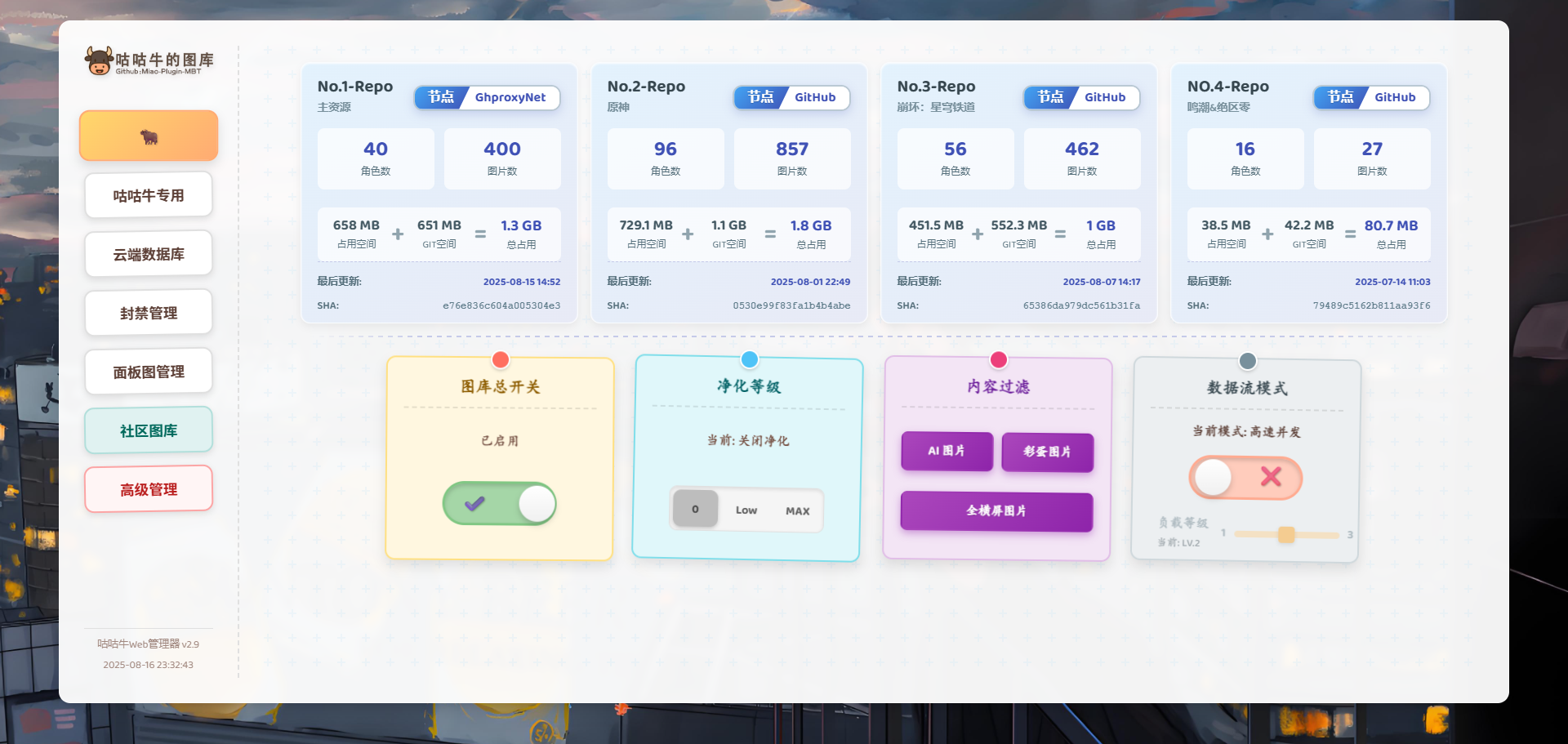
Task: Toggle the 全横屏图片 filter button
Action: [996, 511]
